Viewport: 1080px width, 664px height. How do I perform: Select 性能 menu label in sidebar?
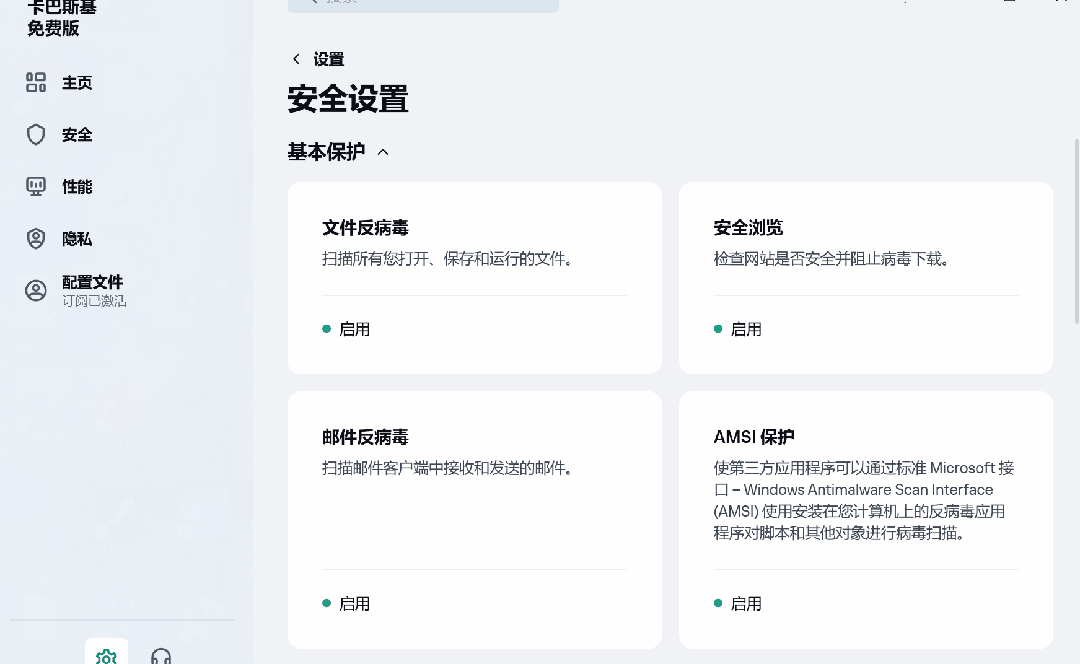pyautogui.click(x=77, y=187)
